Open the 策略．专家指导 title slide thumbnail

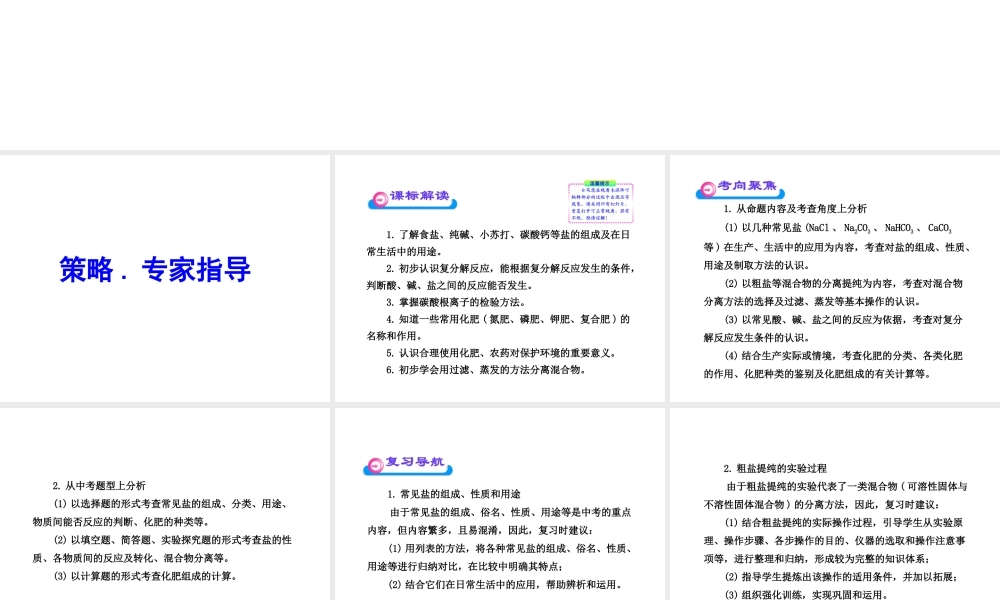[x=165, y=278]
